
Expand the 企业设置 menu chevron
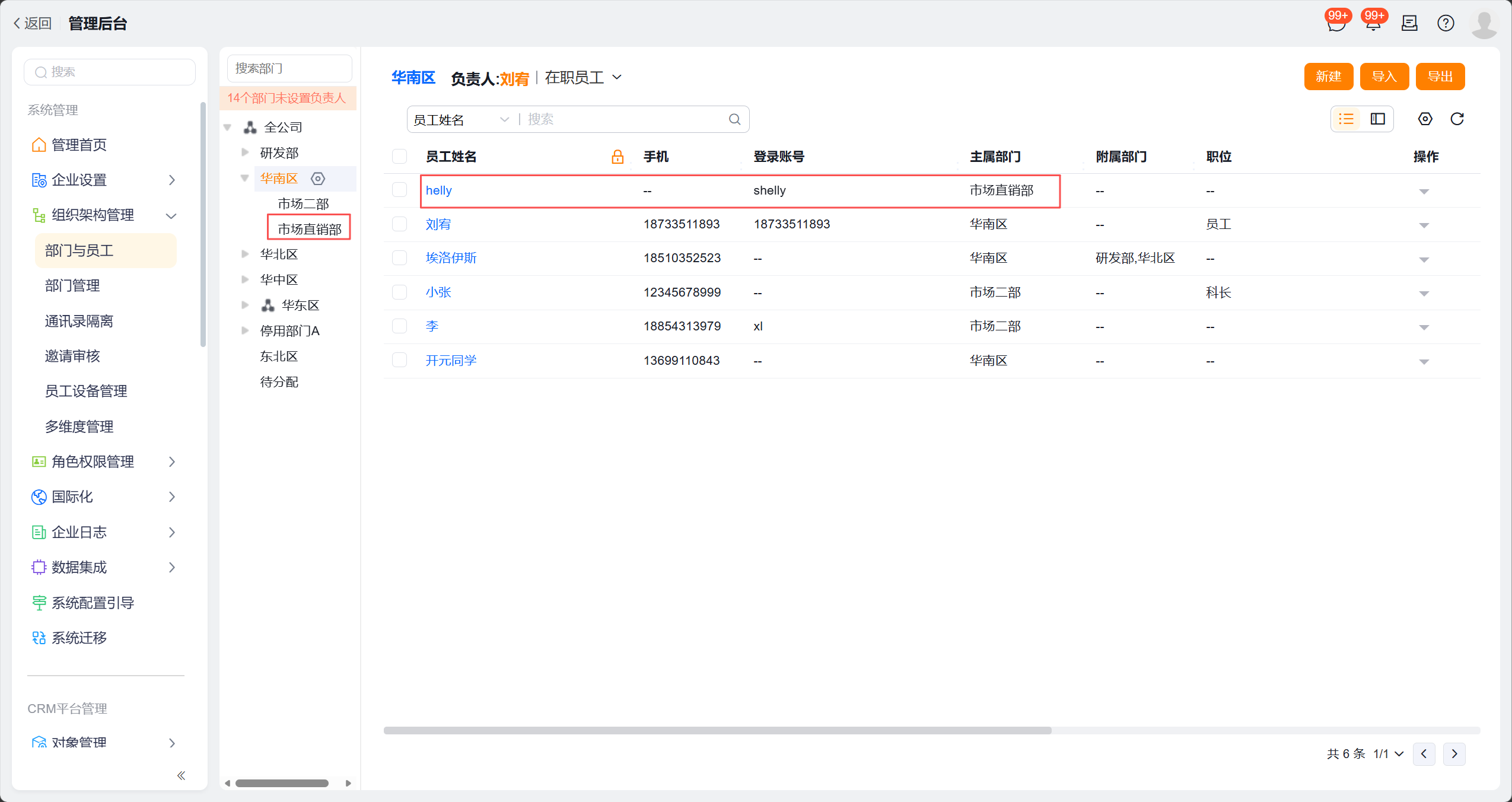point(172,180)
